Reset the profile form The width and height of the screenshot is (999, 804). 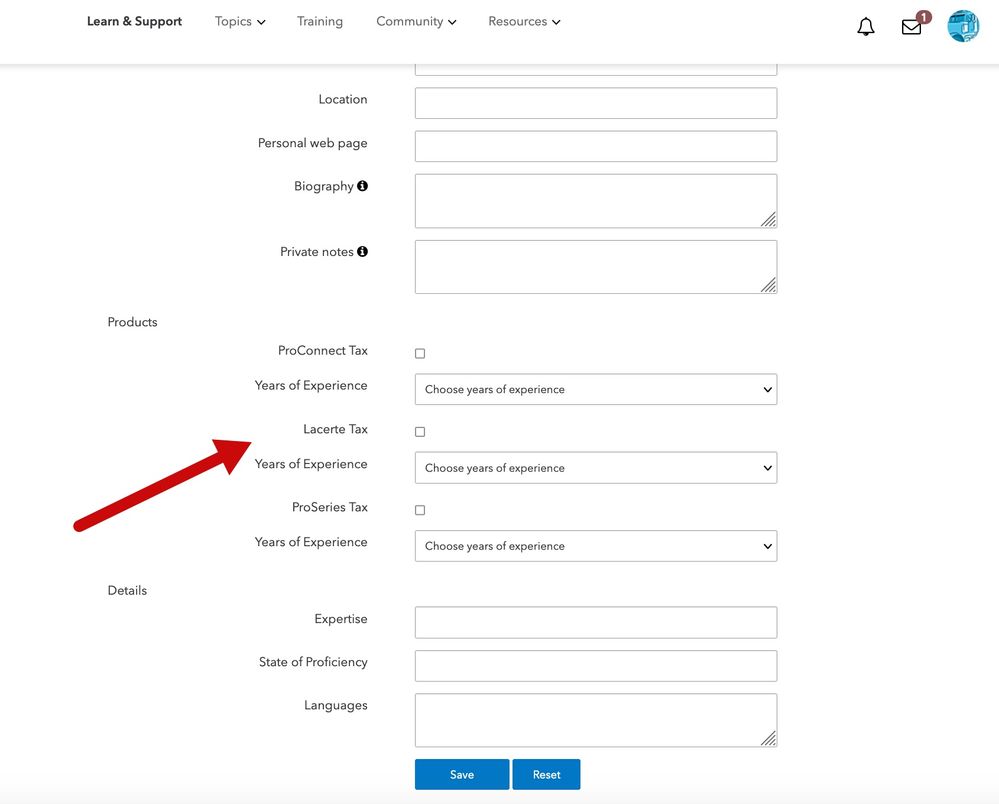[547, 775]
